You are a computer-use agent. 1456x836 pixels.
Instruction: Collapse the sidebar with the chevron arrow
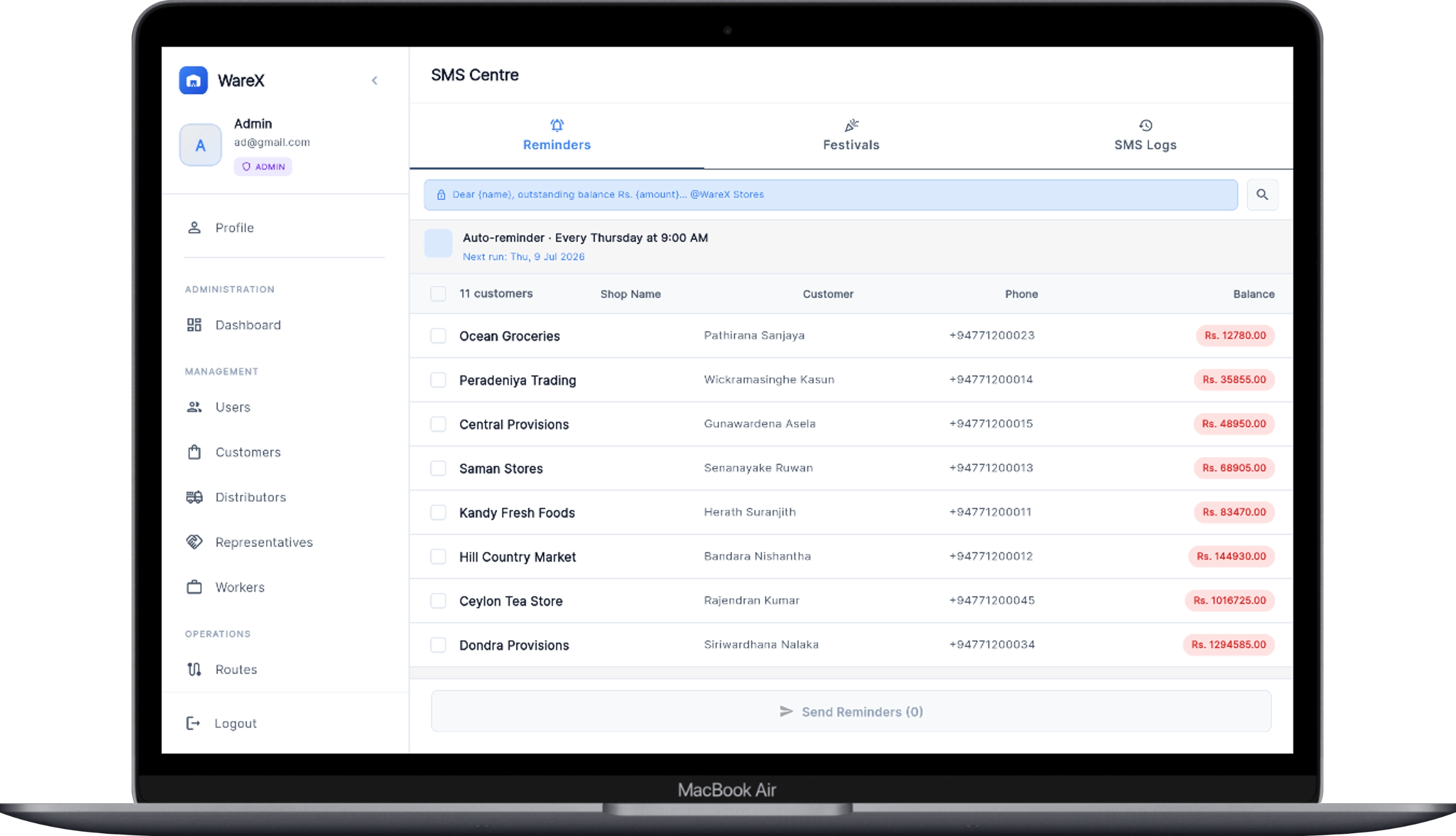coord(375,80)
